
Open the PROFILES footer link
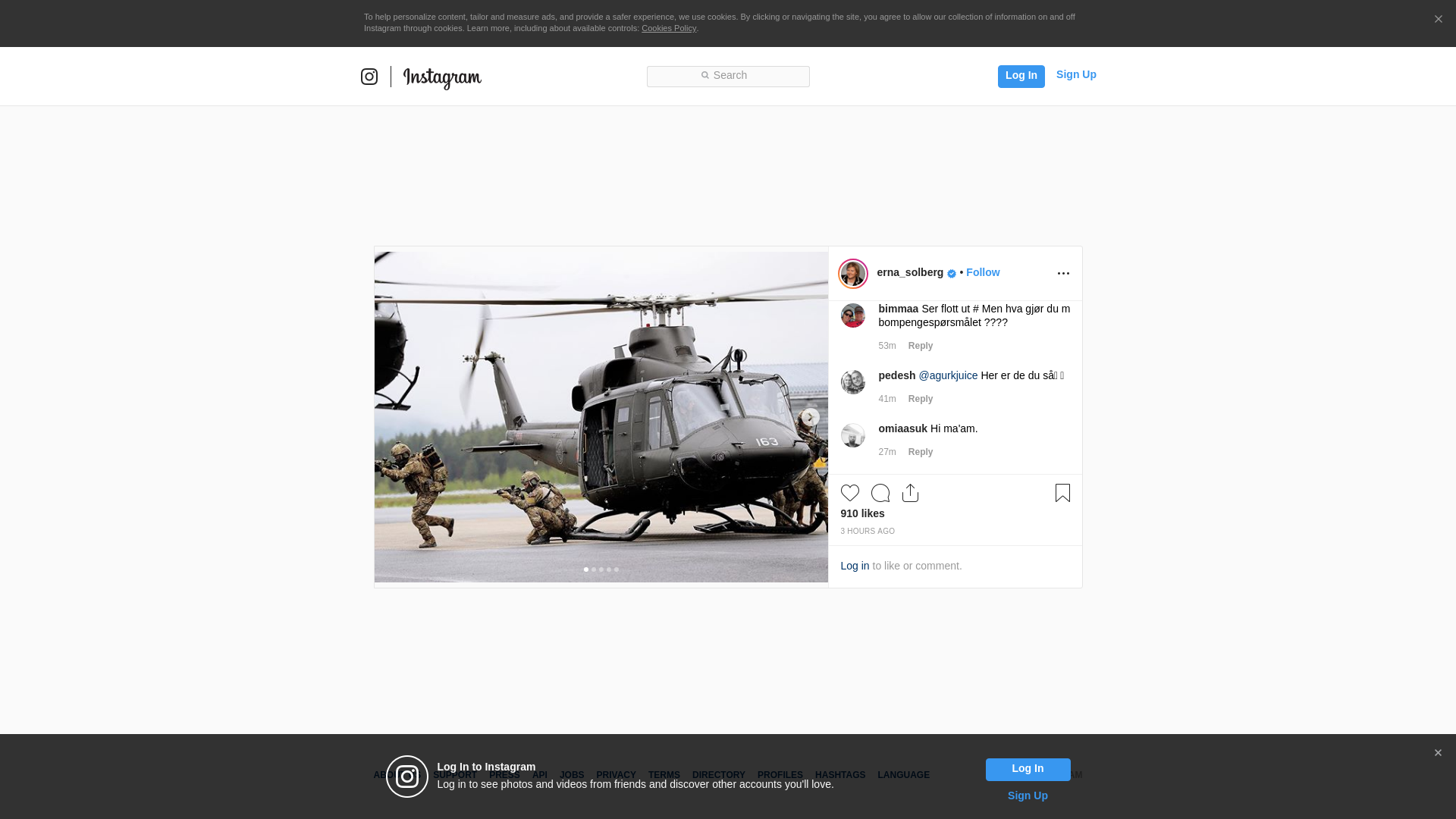point(780,775)
